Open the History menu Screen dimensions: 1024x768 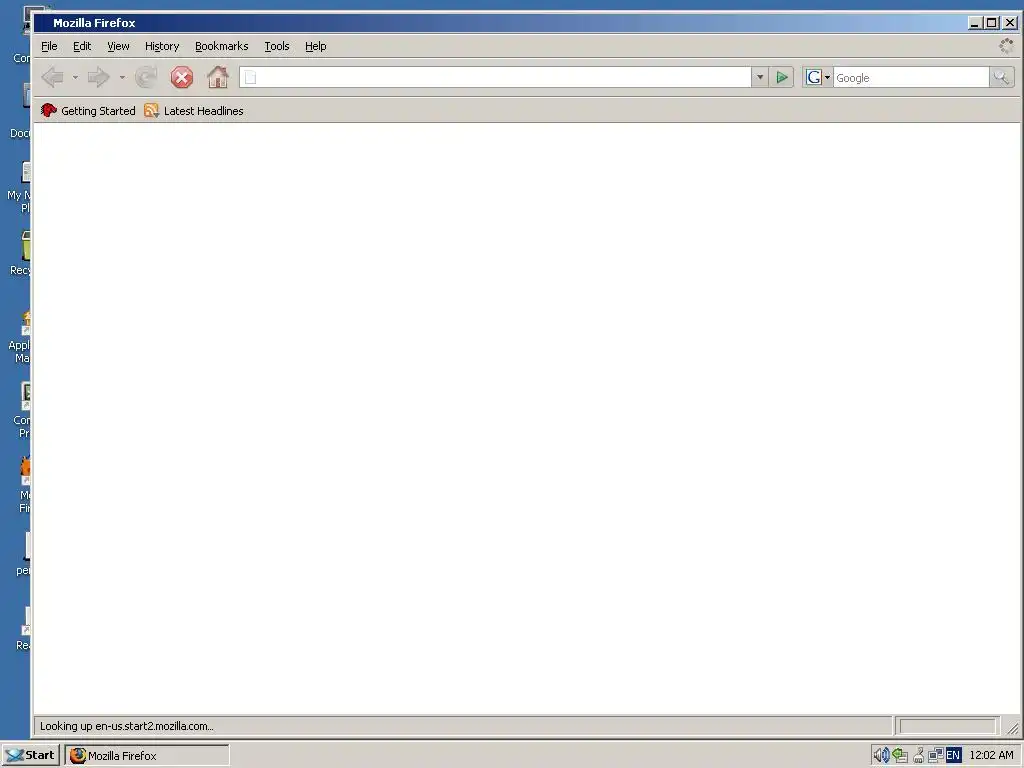click(162, 46)
